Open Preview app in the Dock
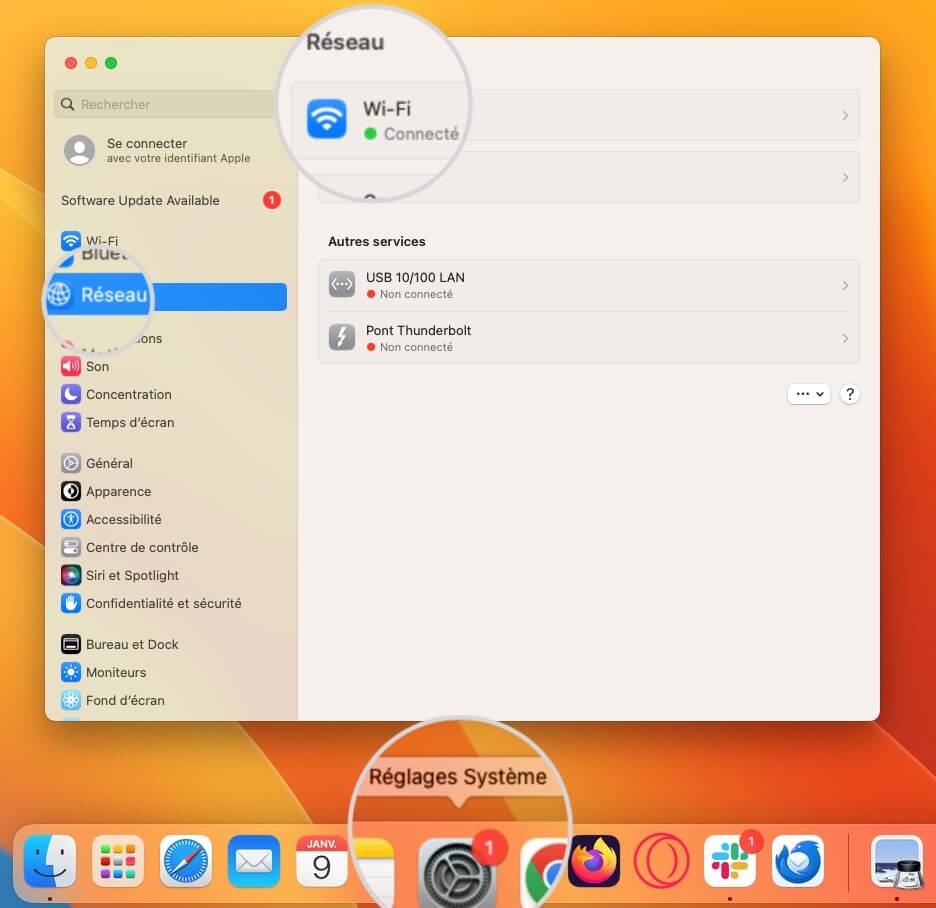936x908 pixels. [x=897, y=861]
